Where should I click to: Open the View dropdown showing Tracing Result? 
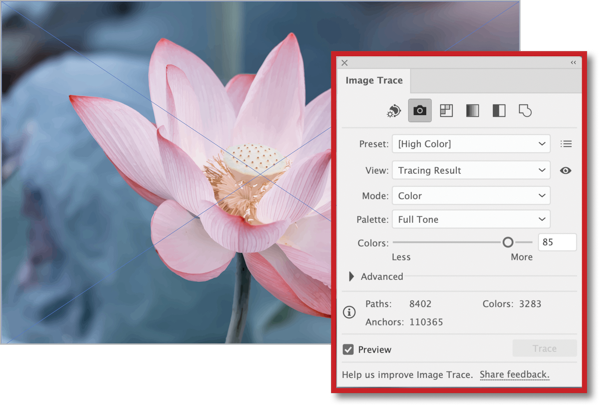471,170
